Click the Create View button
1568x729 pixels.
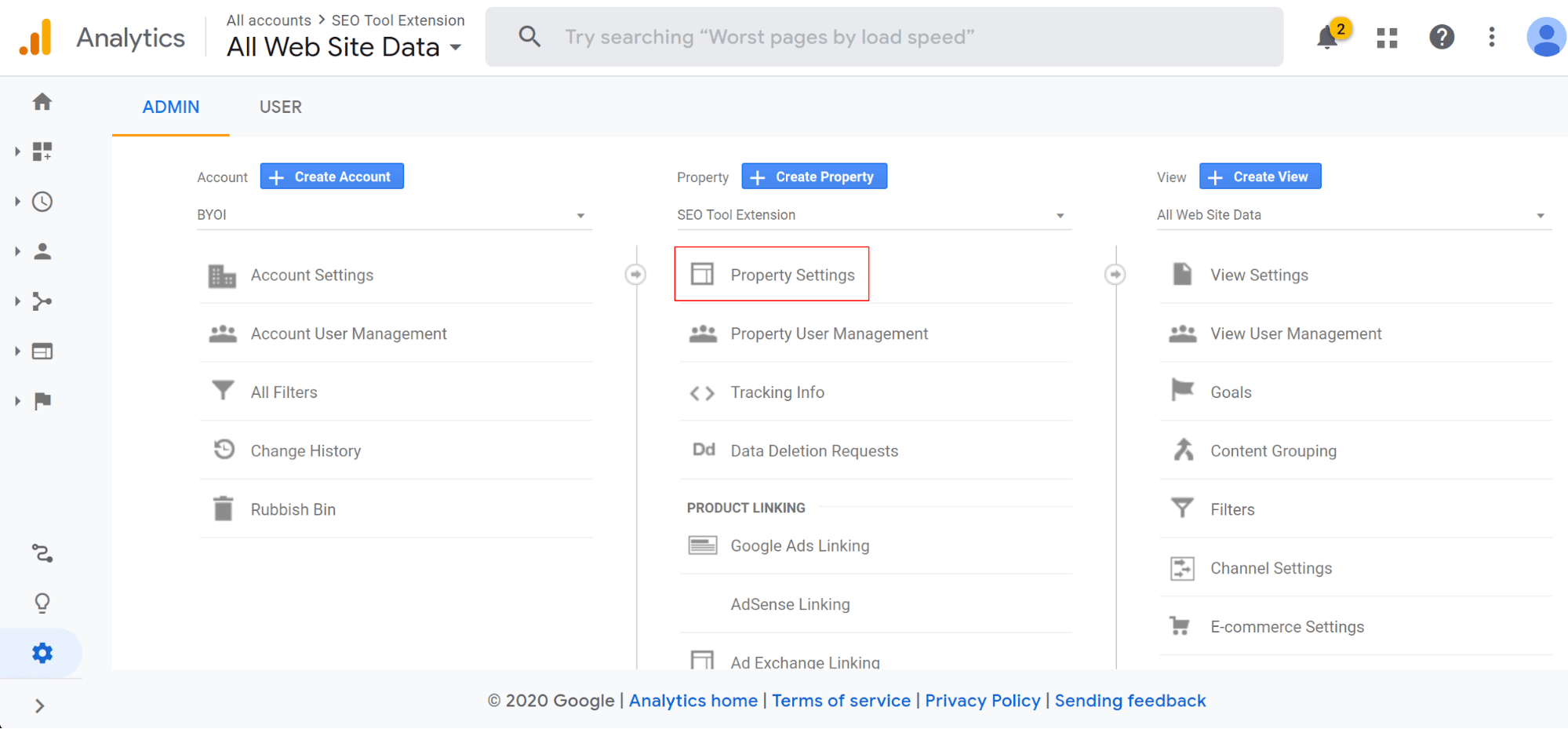tap(1260, 177)
